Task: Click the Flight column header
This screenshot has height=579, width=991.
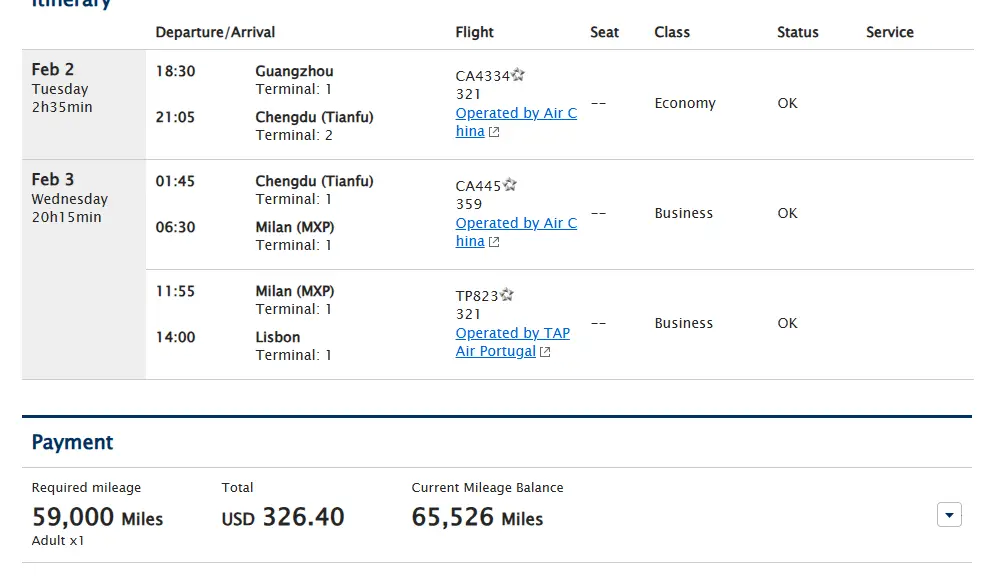Action: (x=474, y=32)
